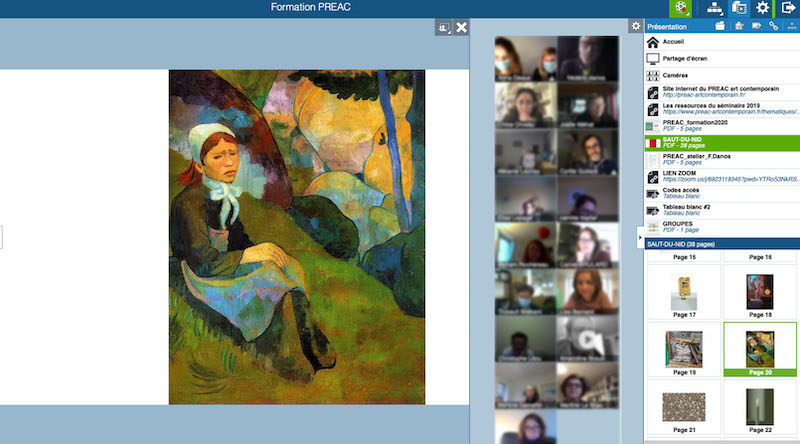Click the recording film-reel icon in top bar
Viewport: 800px width, 444px height.
click(681, 8)
